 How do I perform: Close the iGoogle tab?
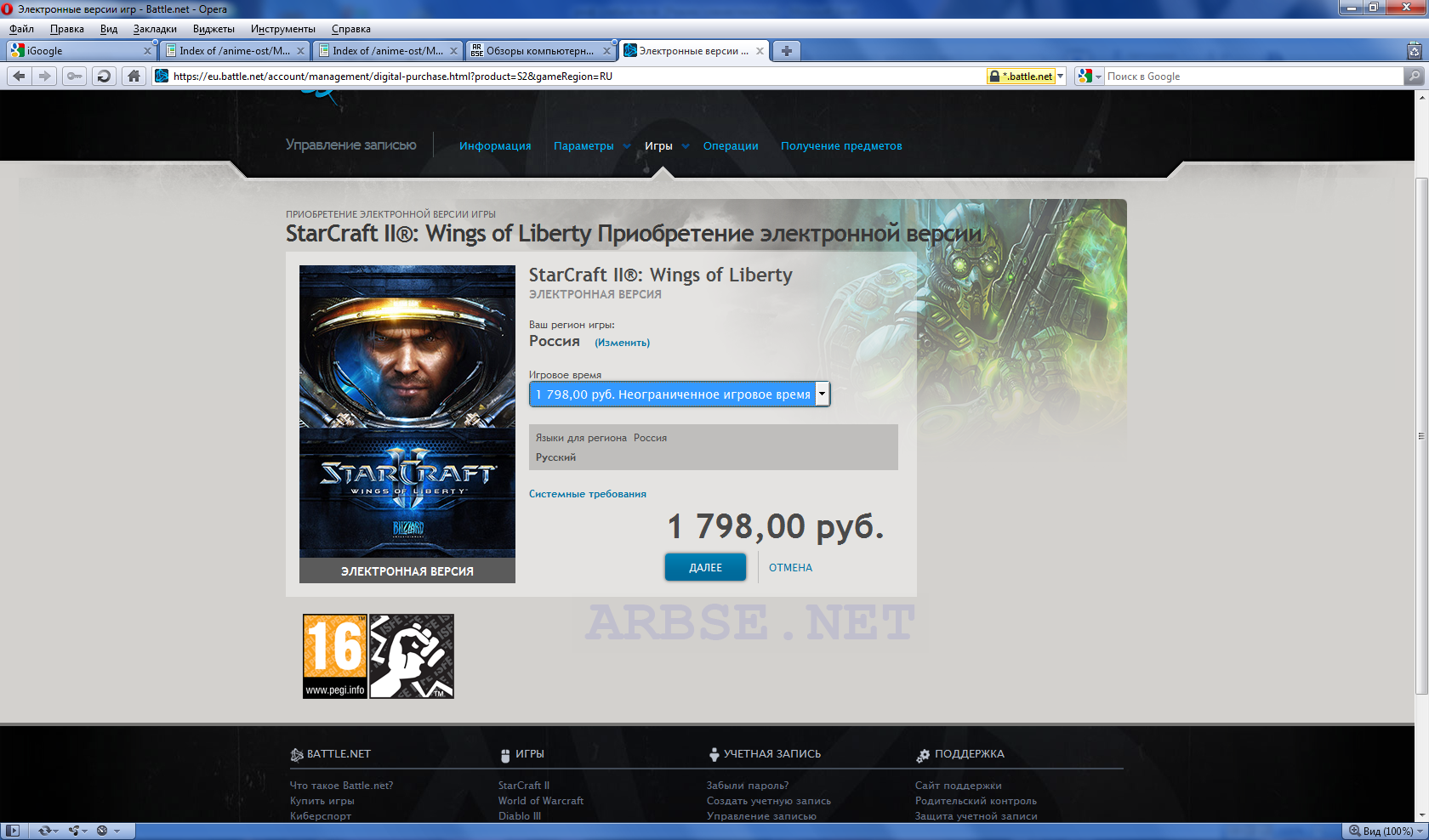tap(147, 51)
